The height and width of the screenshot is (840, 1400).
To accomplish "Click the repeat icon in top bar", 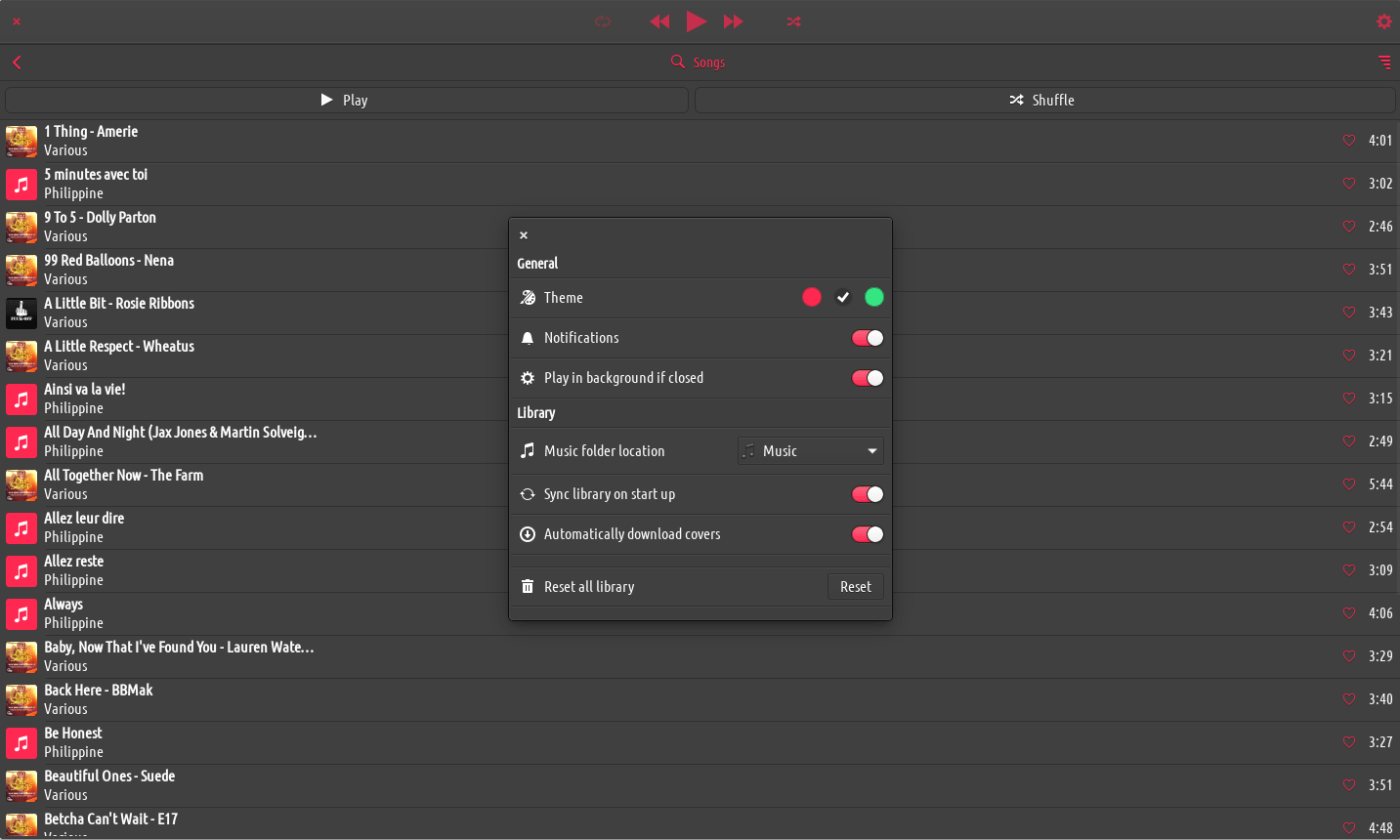I will (603, 21).
